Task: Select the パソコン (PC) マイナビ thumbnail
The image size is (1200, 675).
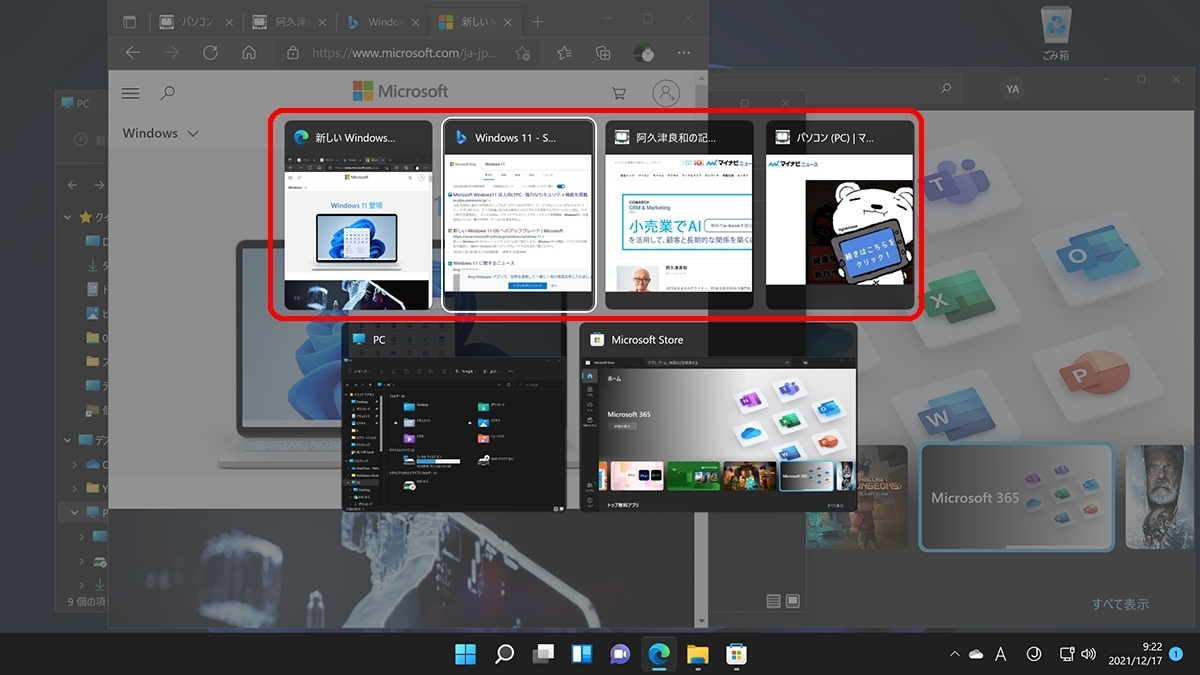Action: 840,215
